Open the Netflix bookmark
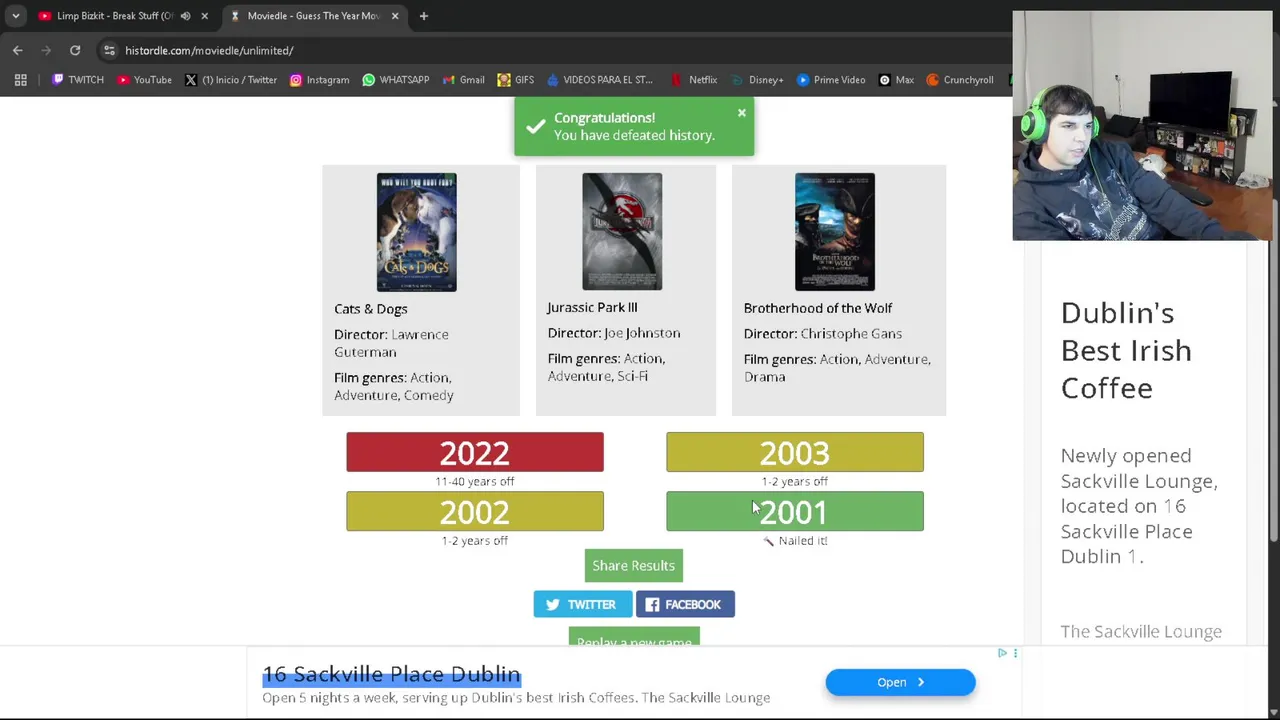The width and height of the screenshot is (1280, 720). [x=694, y=80]
